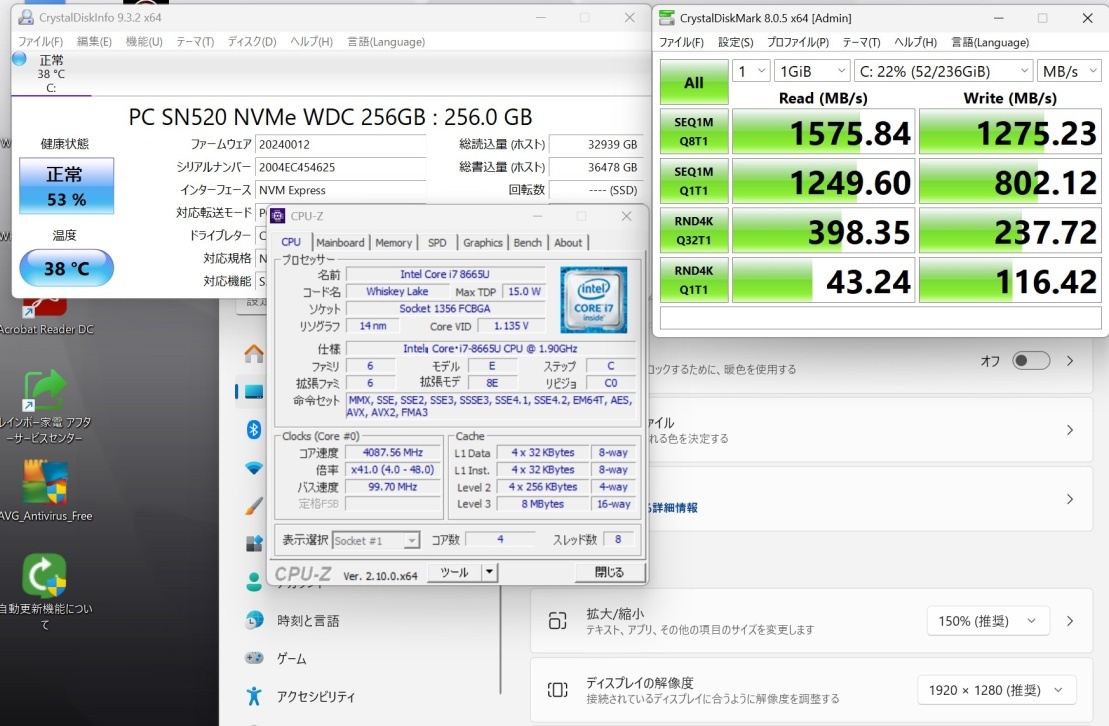Open the 1920 × 1280 resolution dropdown
The width and height of the screenshot is (1109, 726).
pyautogui.click(x=997, y=690)
